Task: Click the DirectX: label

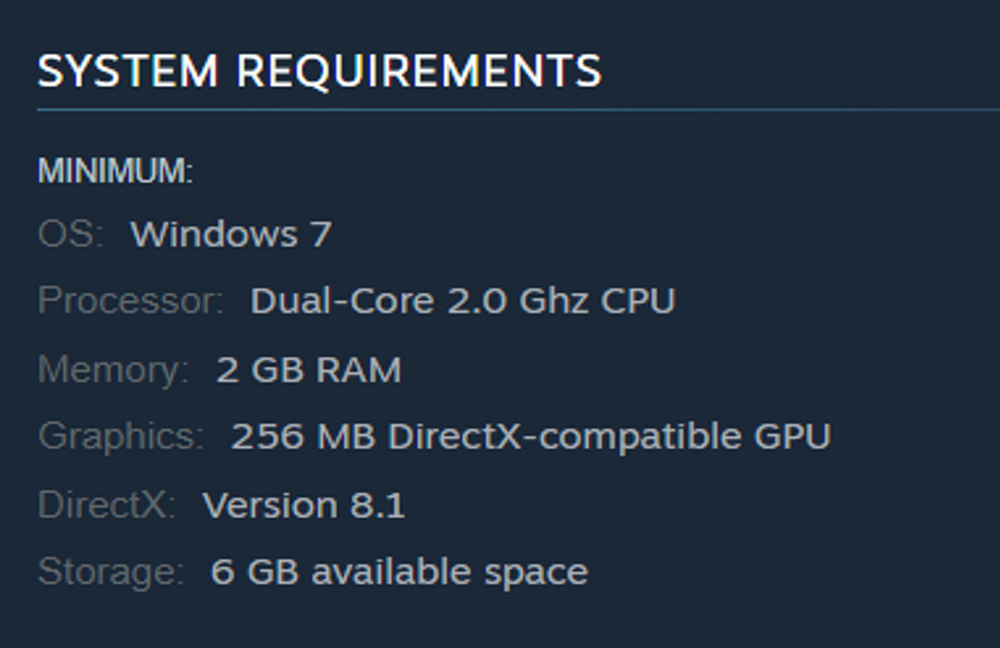Action: 107,505
